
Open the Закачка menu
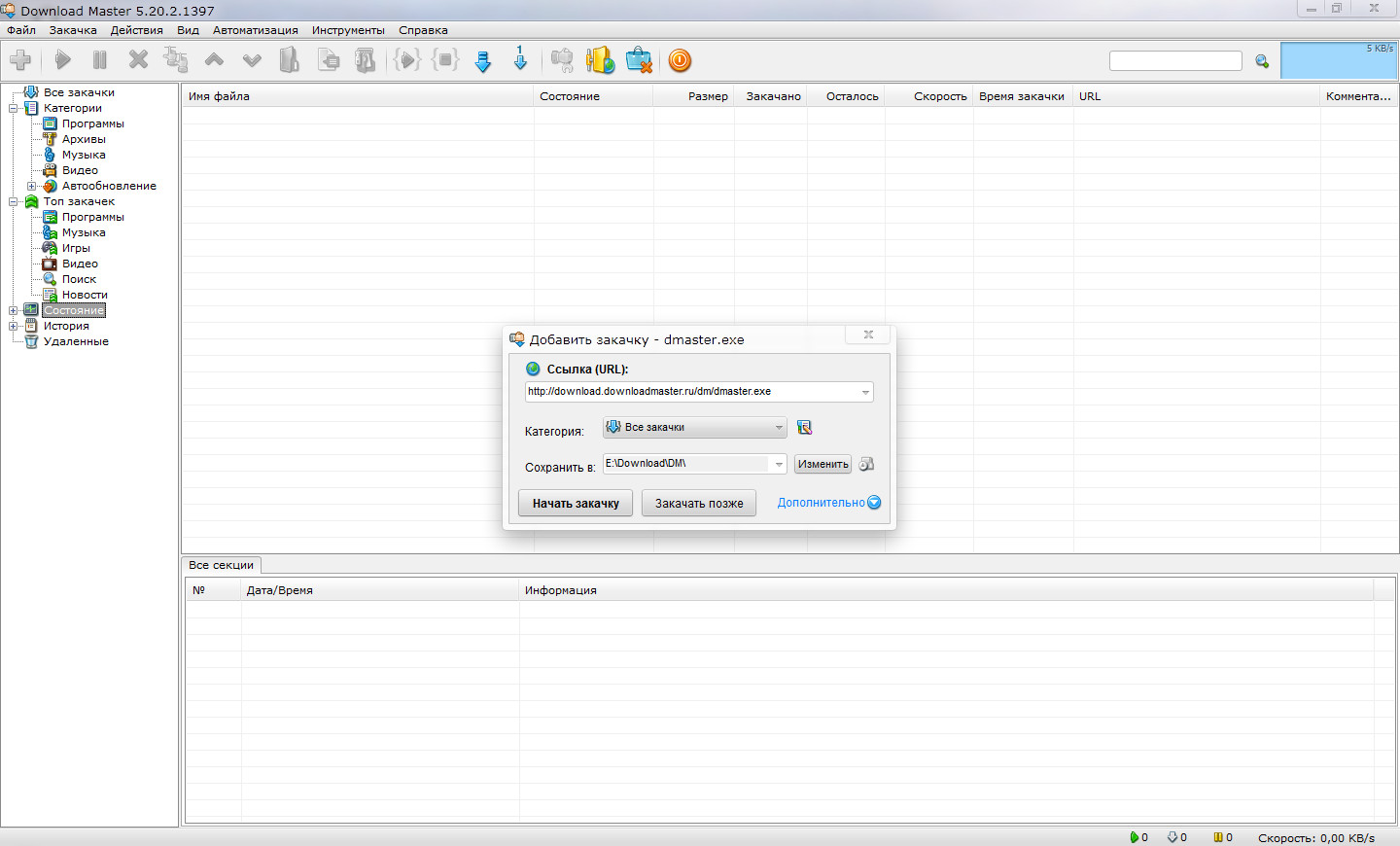coord(73,30)
